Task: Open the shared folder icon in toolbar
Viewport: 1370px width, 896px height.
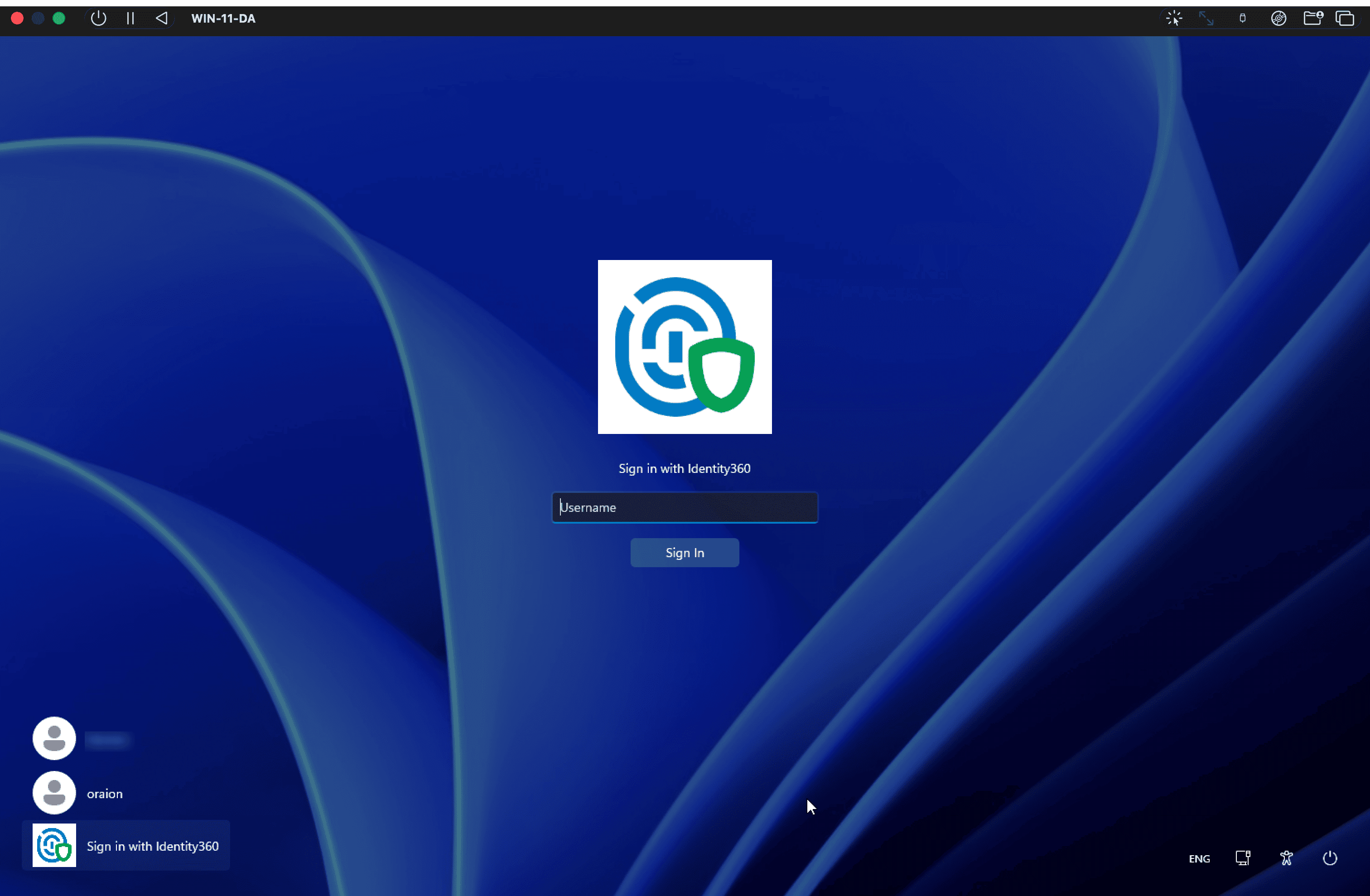Action: click(1313, 19)
